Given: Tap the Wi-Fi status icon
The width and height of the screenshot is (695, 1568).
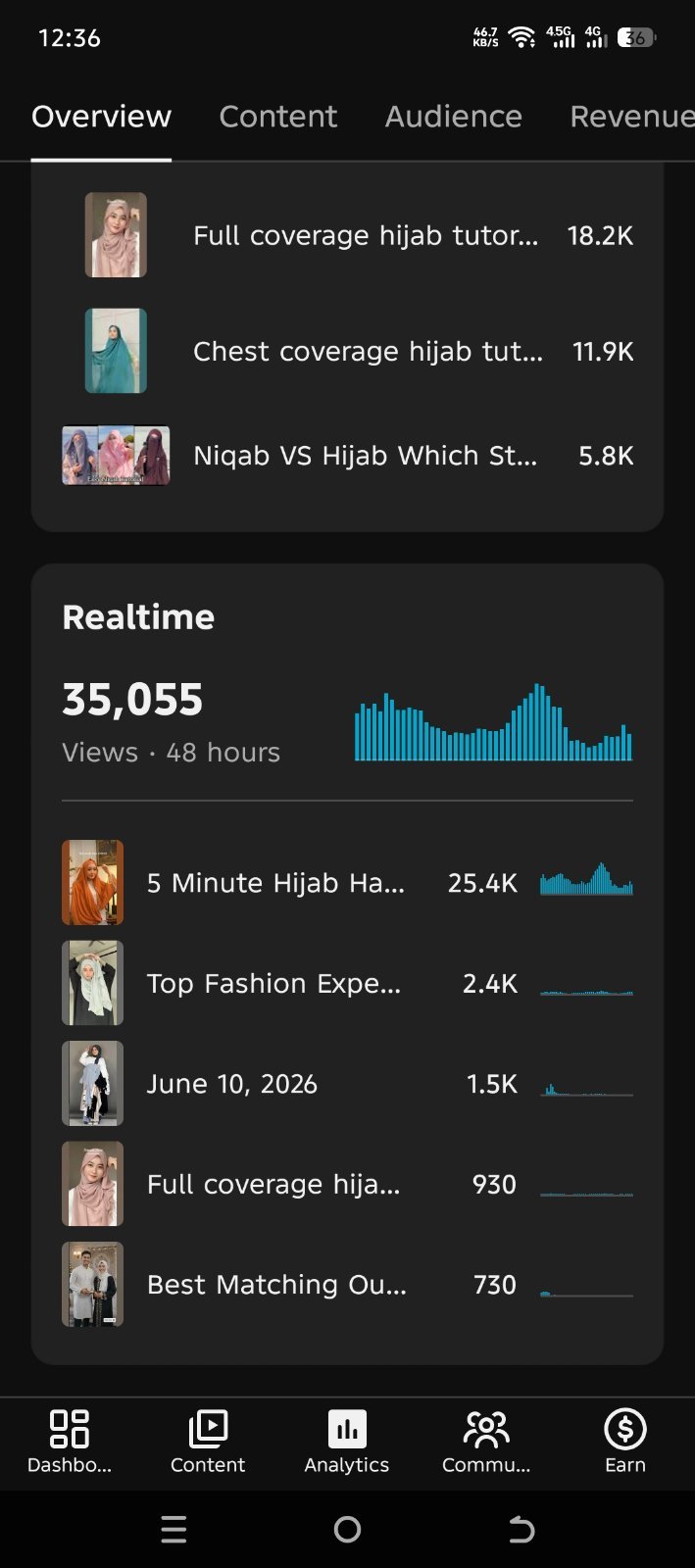Looking at the screenshot, I should (522, 37).
